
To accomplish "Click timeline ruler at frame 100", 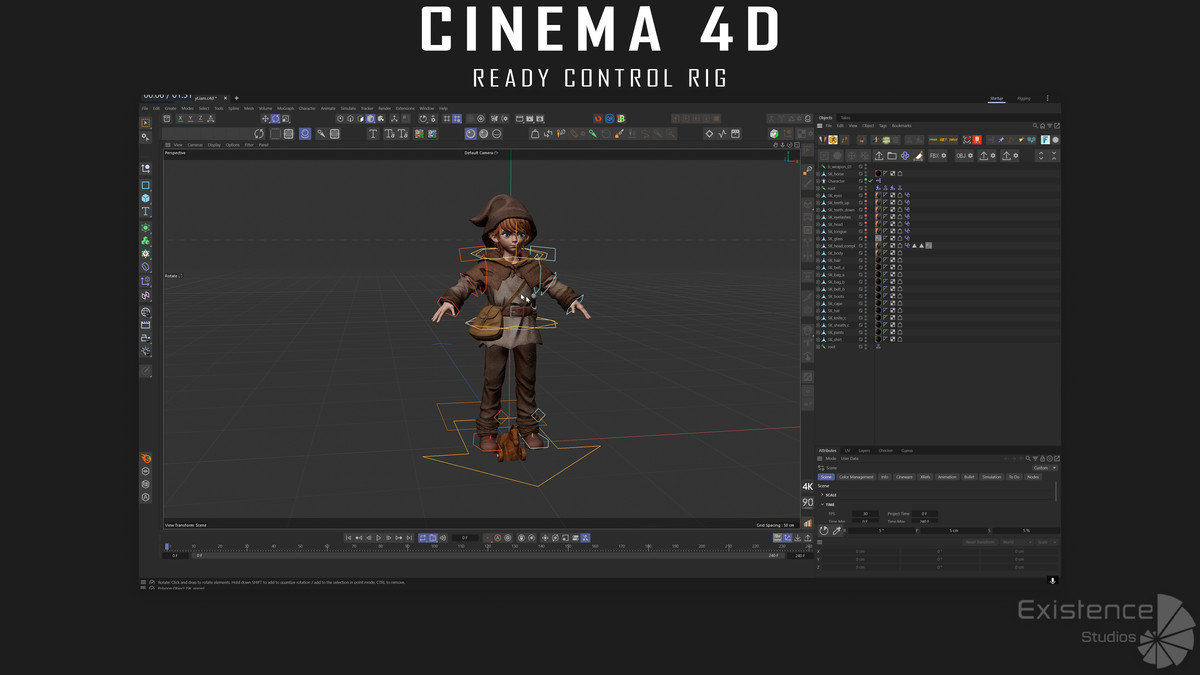I will pyautogui.click(x=434, y=546).
